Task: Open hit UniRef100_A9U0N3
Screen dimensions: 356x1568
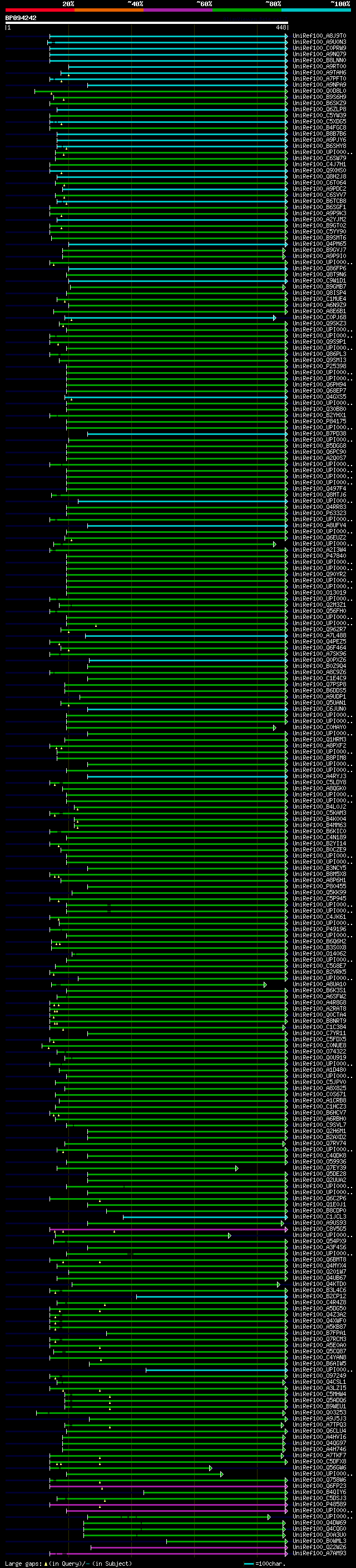Action: point(319,42)
